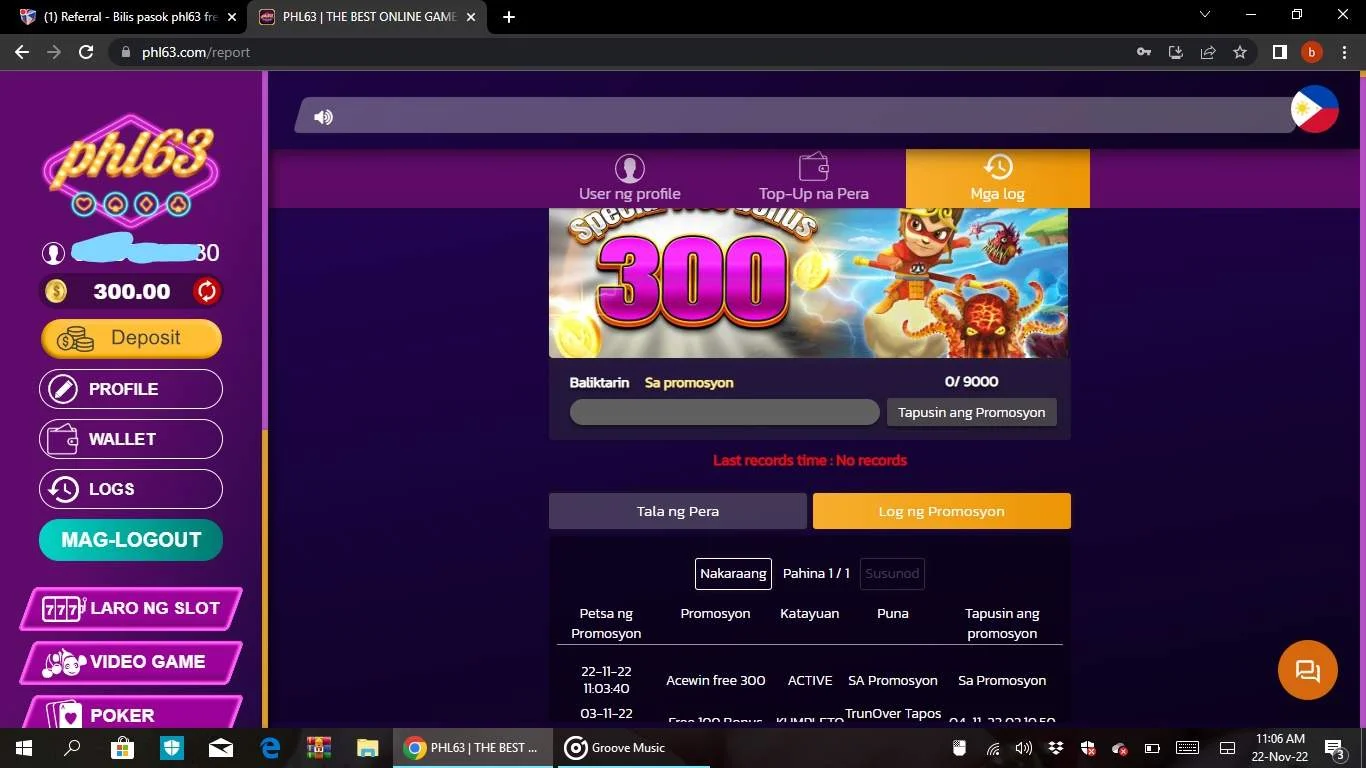
Task: Open LOGS from sidebar
Action: 131,489
